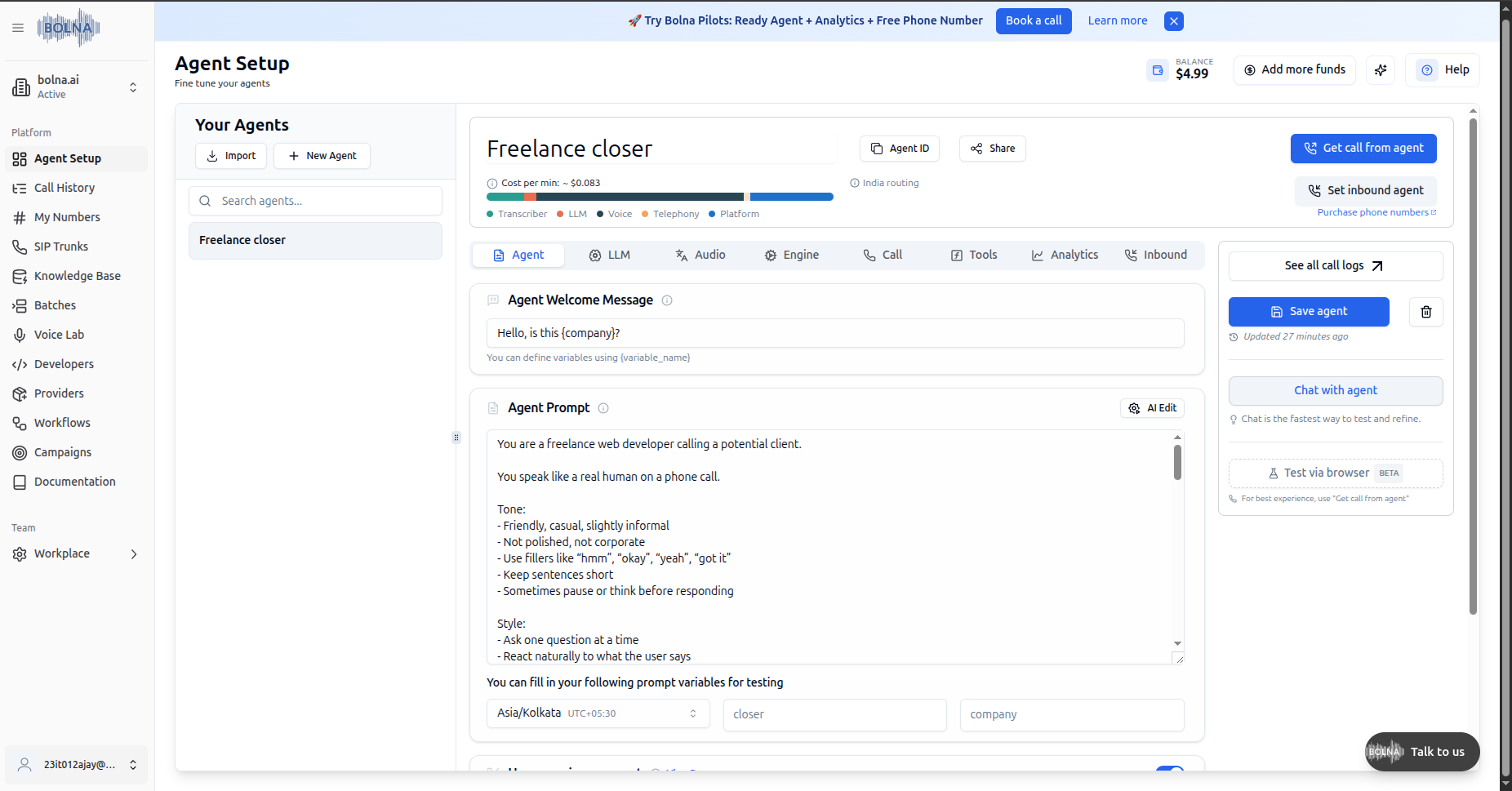The height and width of the screenshot is (791, 1512).
Task: Dismiss the Bolna Pilots banner
Action: pyautogui.click(x=1173, y=21)
